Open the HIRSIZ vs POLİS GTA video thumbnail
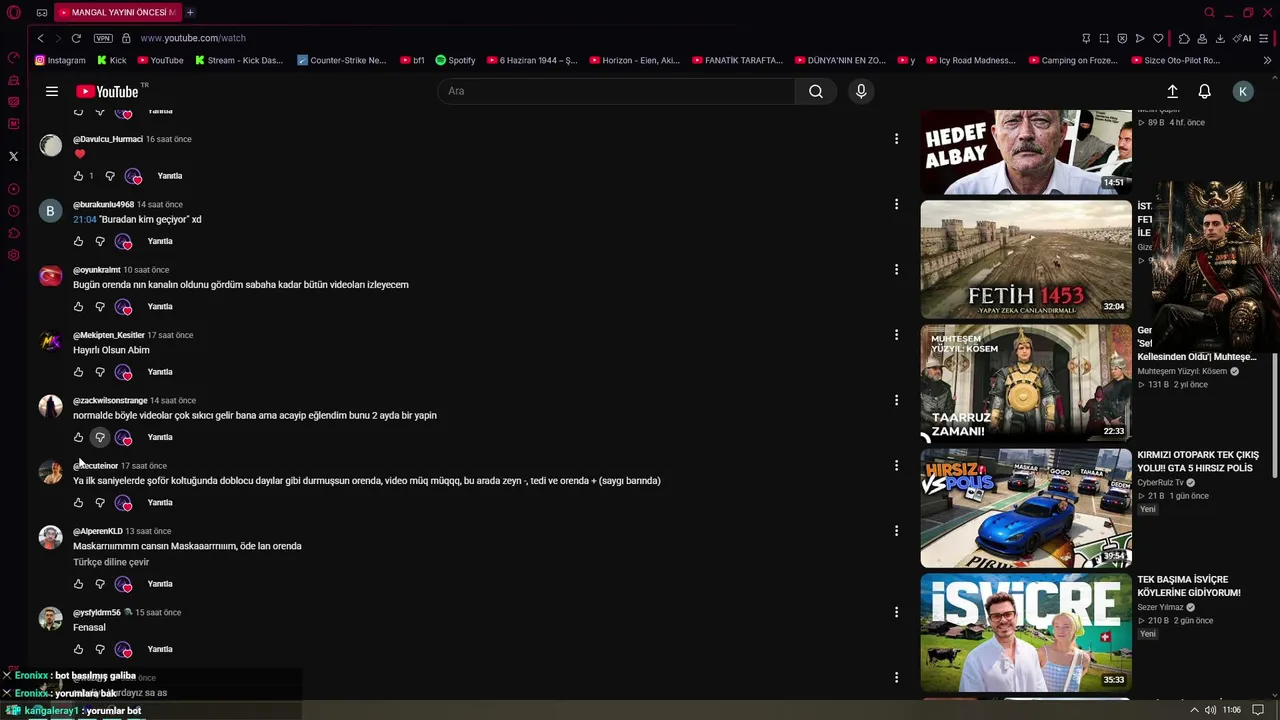This screenshot has height=720, width=1280. 1026,508
